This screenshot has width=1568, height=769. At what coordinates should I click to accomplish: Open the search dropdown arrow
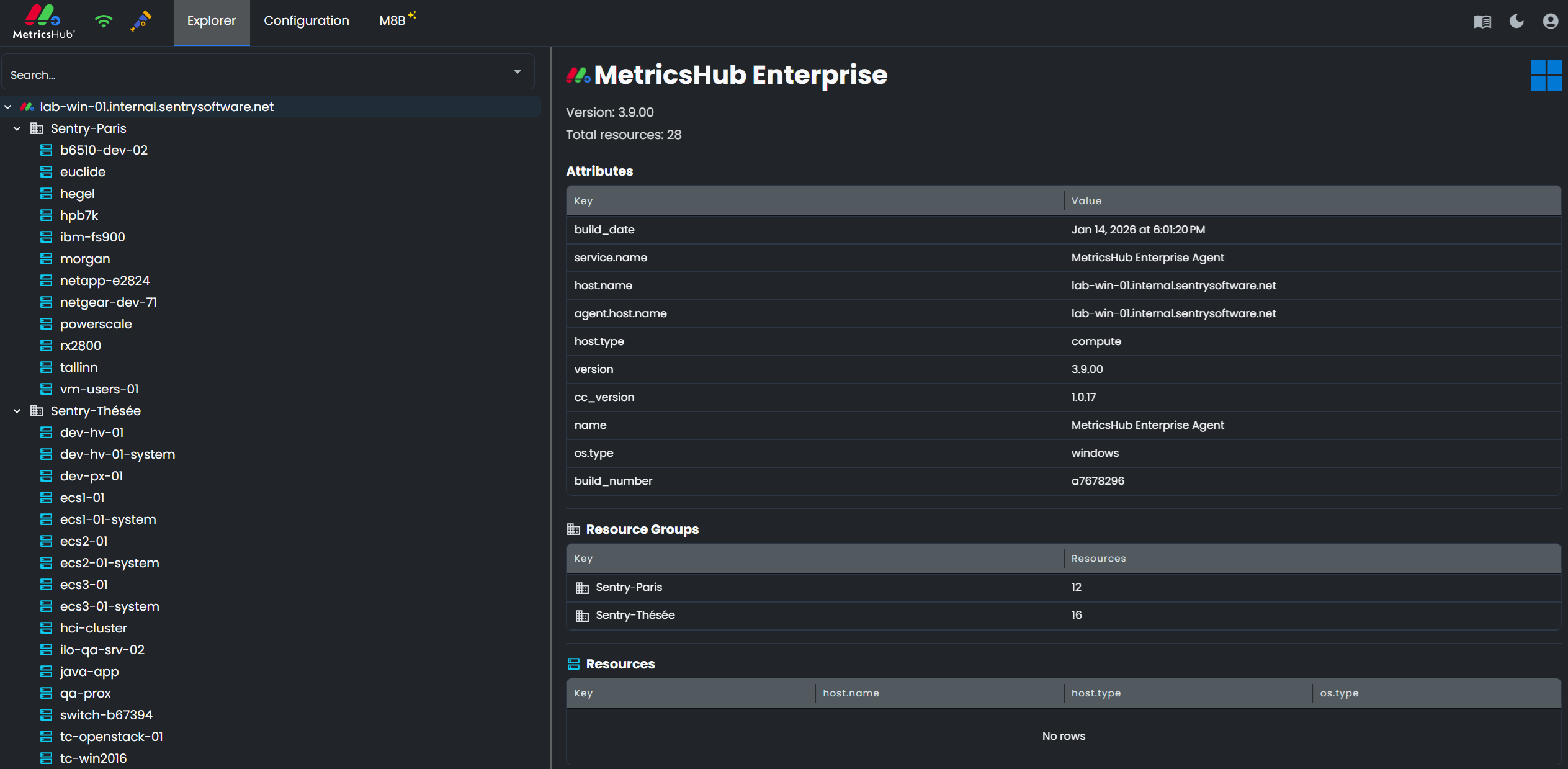(x=517, y=72)
